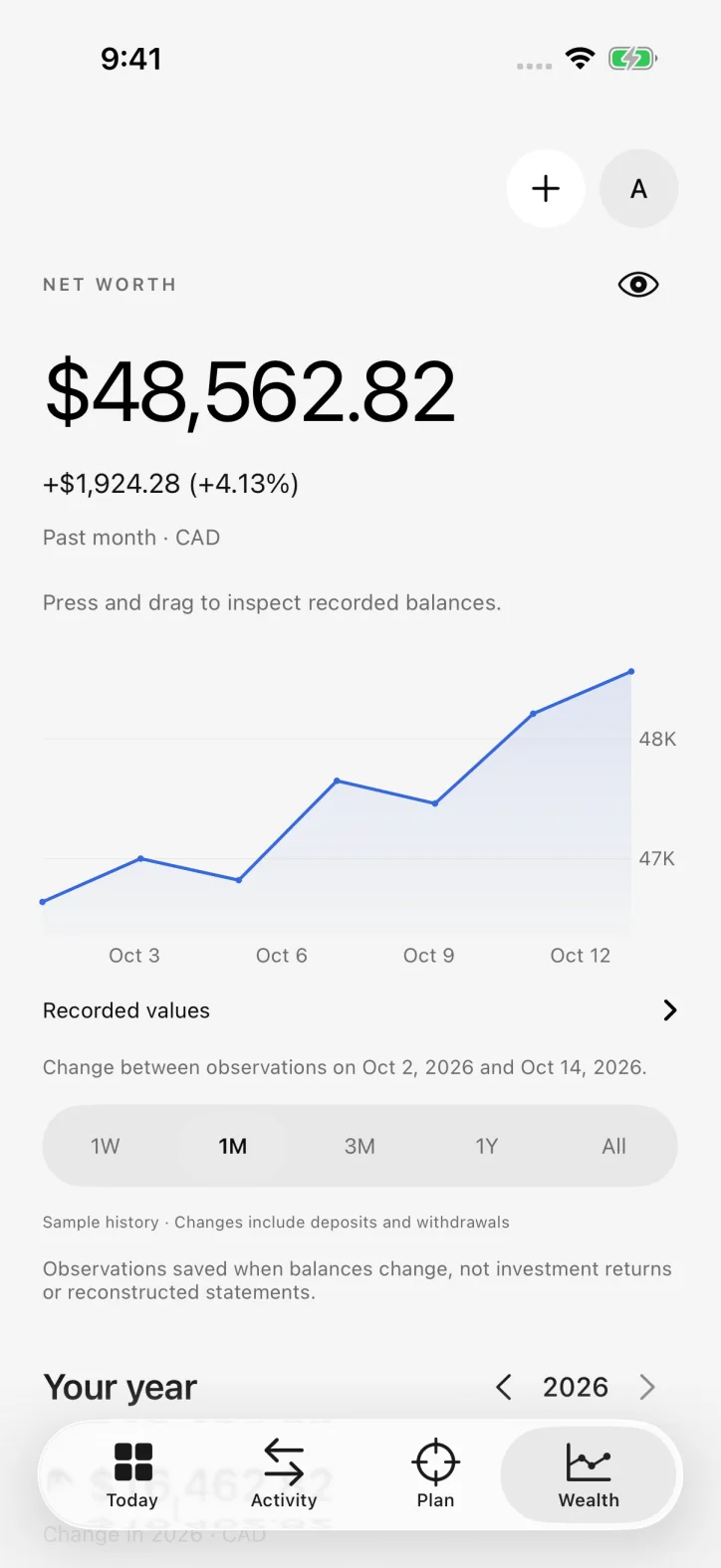Open Recorded values chevron
Image resolution: width=721 pixels, height=1568 pixels.
pos(669,1010)
